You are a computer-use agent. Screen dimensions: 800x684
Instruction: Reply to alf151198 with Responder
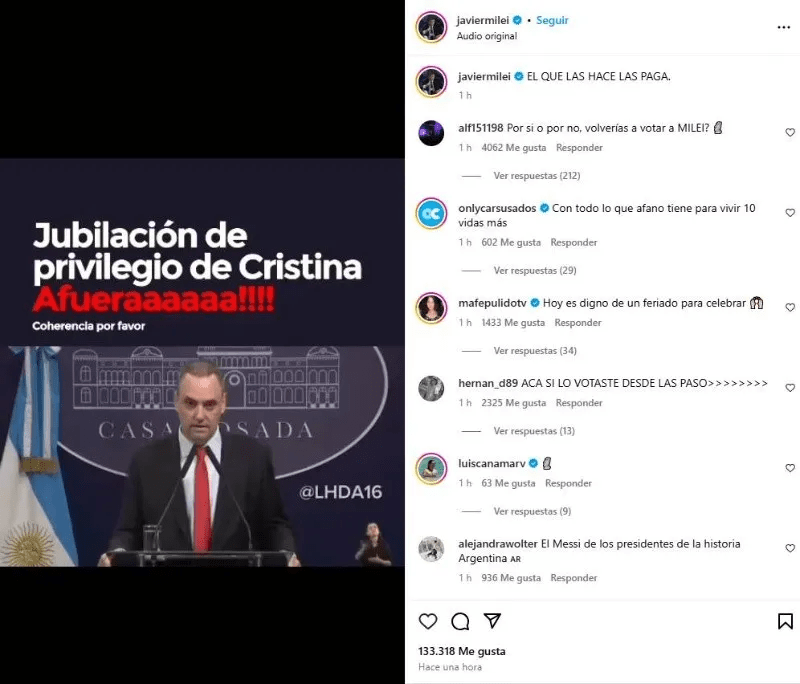[579, 147]
